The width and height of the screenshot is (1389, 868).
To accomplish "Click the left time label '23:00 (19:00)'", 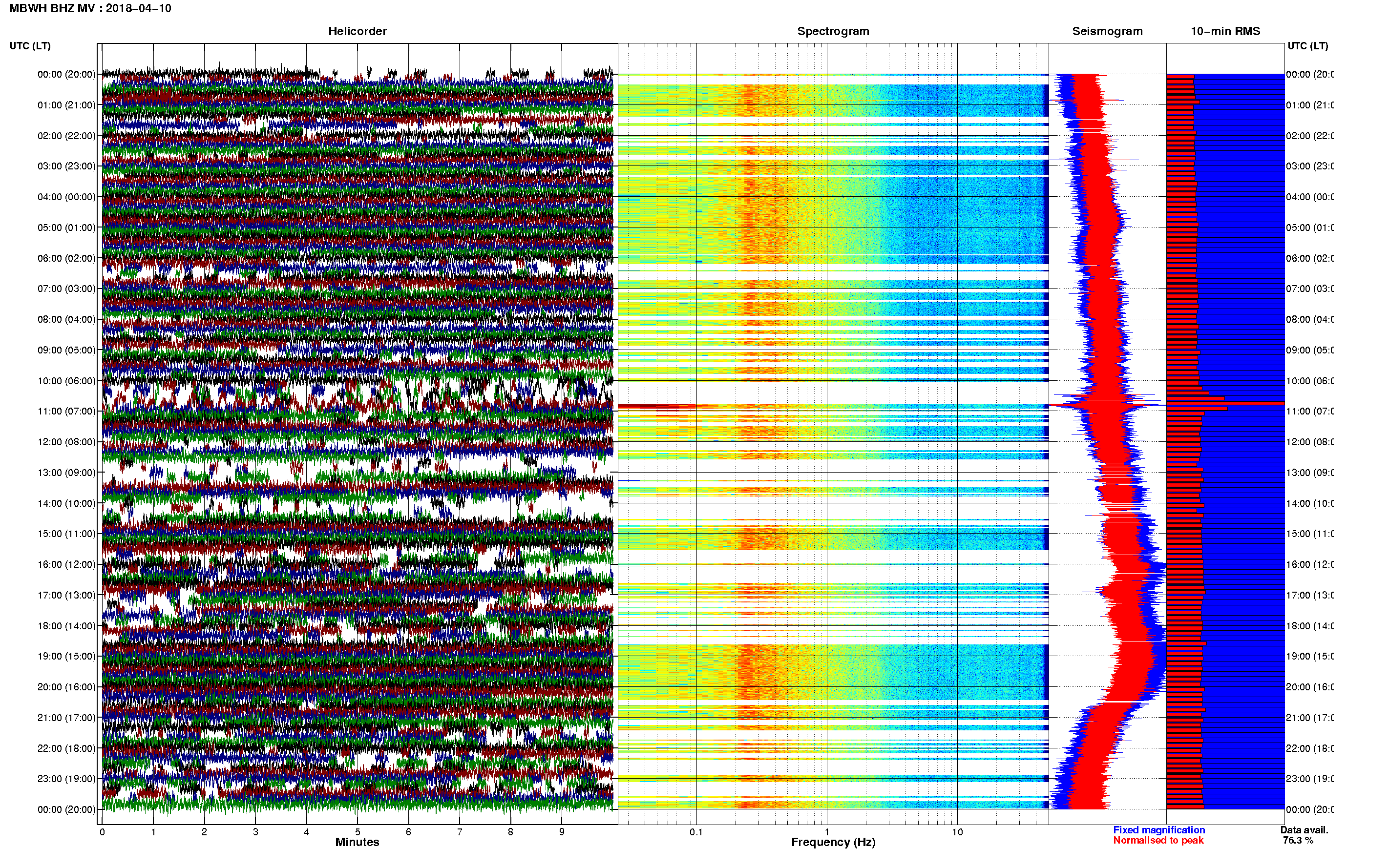I will (66, 779).
